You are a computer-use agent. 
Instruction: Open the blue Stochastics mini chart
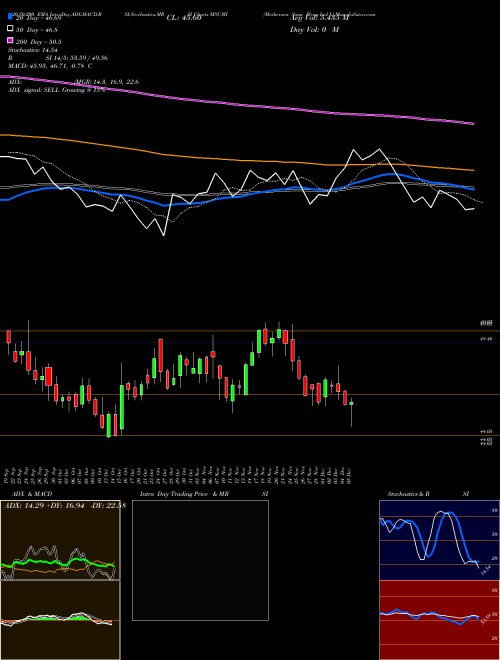(x=439, y=540)
